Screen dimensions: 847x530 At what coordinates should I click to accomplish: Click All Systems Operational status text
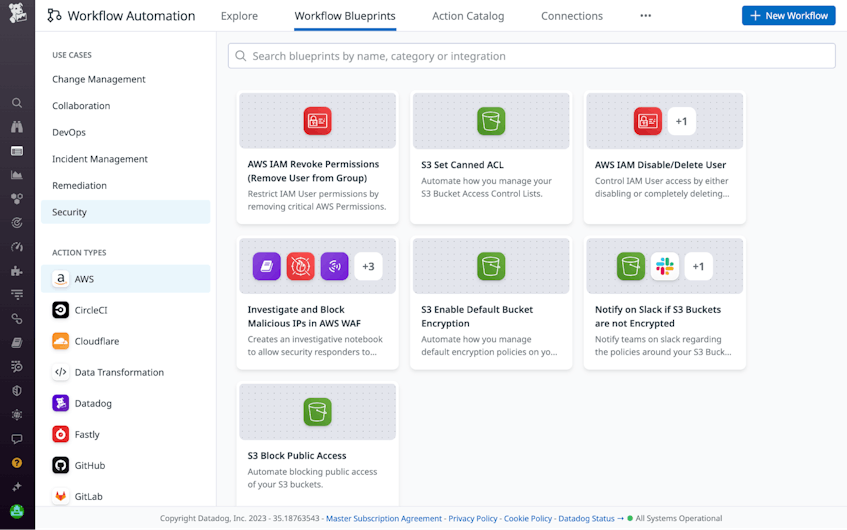pos(678,518)
